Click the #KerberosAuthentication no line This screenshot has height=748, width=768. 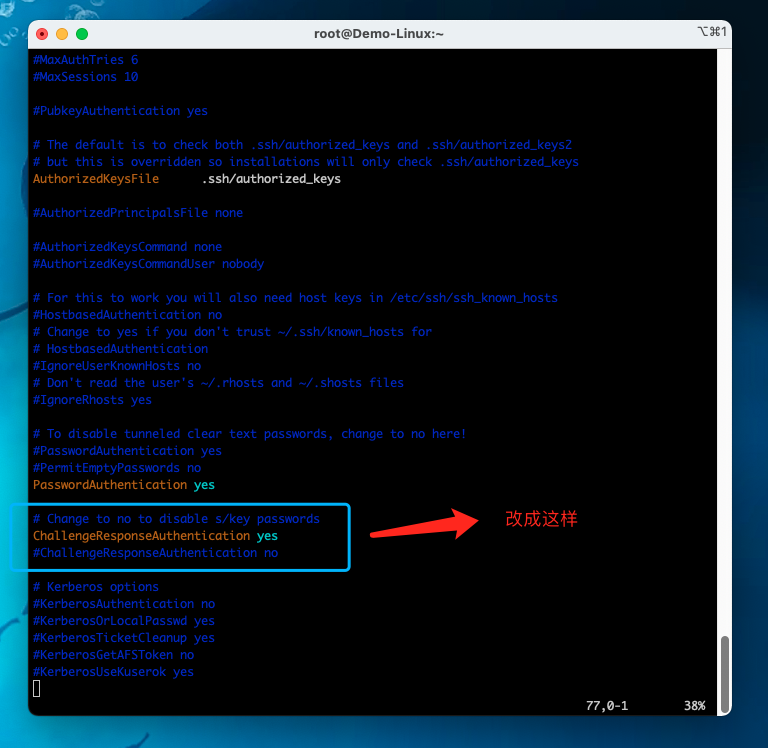click(124, 604)
